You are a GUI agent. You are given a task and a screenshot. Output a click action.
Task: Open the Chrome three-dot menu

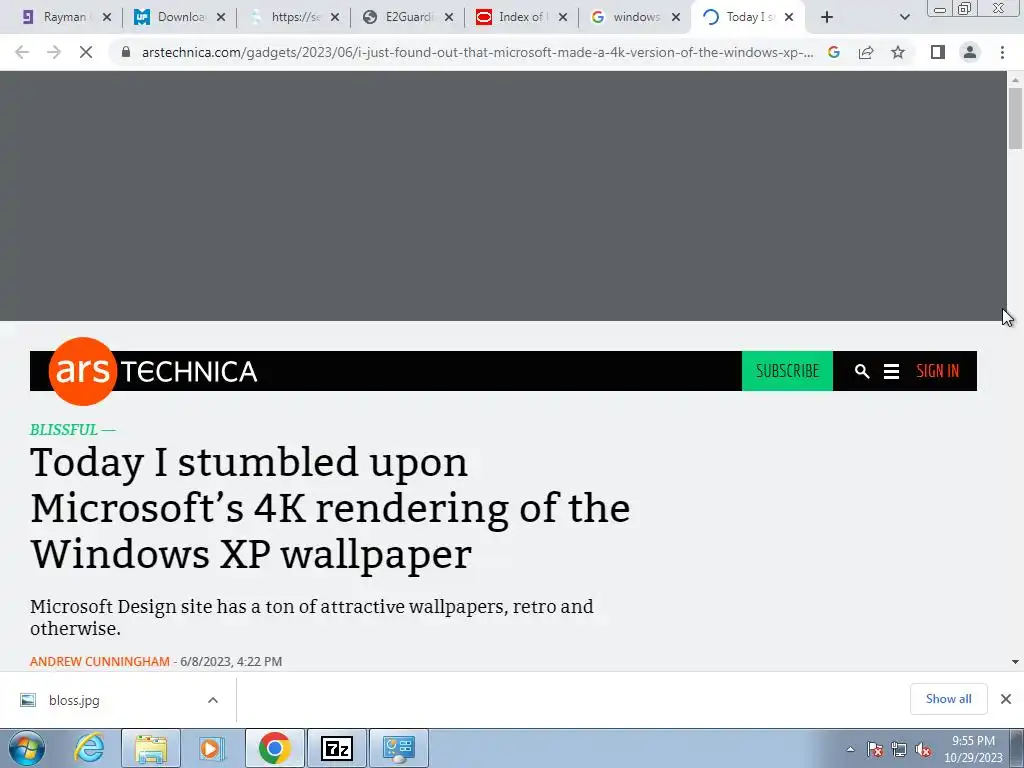pyautogui.click(x=1002, y=52)
